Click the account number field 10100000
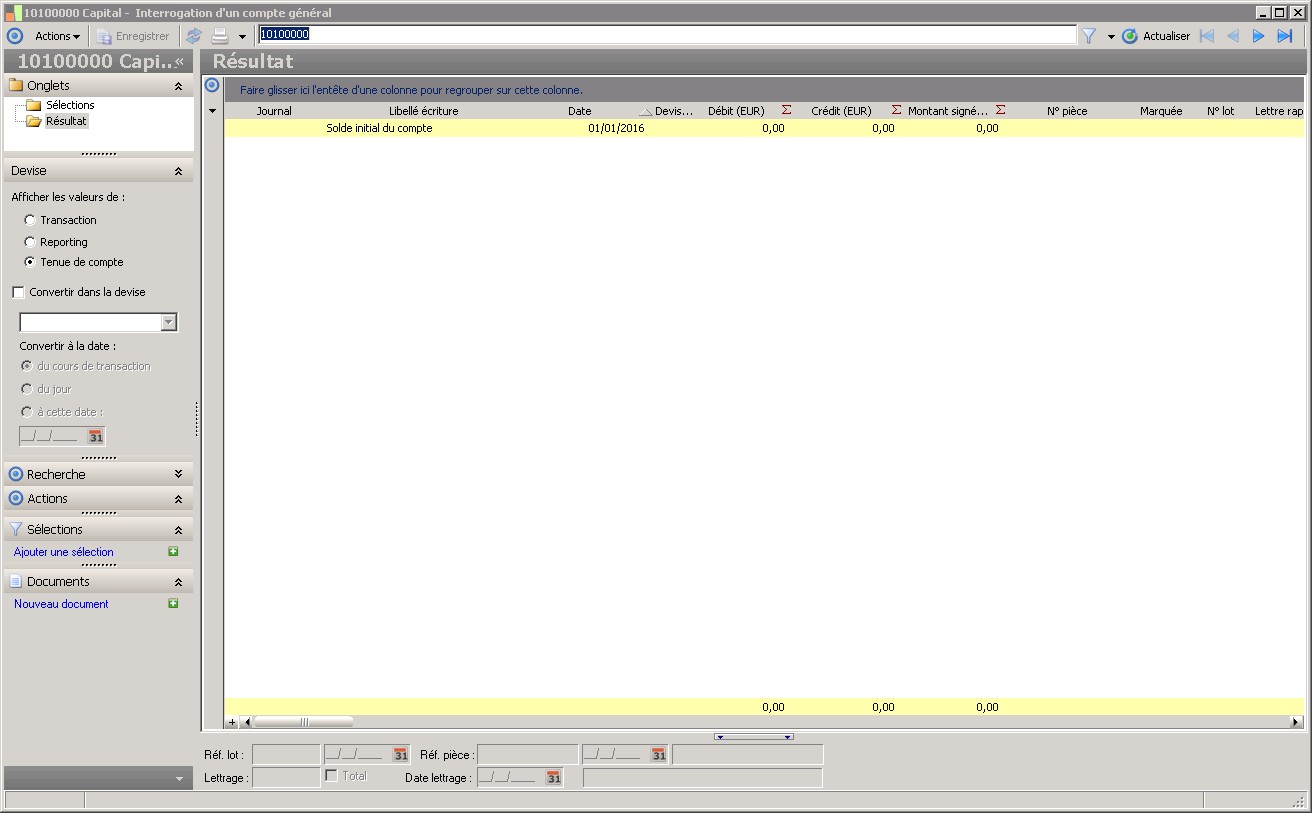Image resolution: width=1312 pixels, height=813 pixels. pyautogui.click(x=667, y=34)
